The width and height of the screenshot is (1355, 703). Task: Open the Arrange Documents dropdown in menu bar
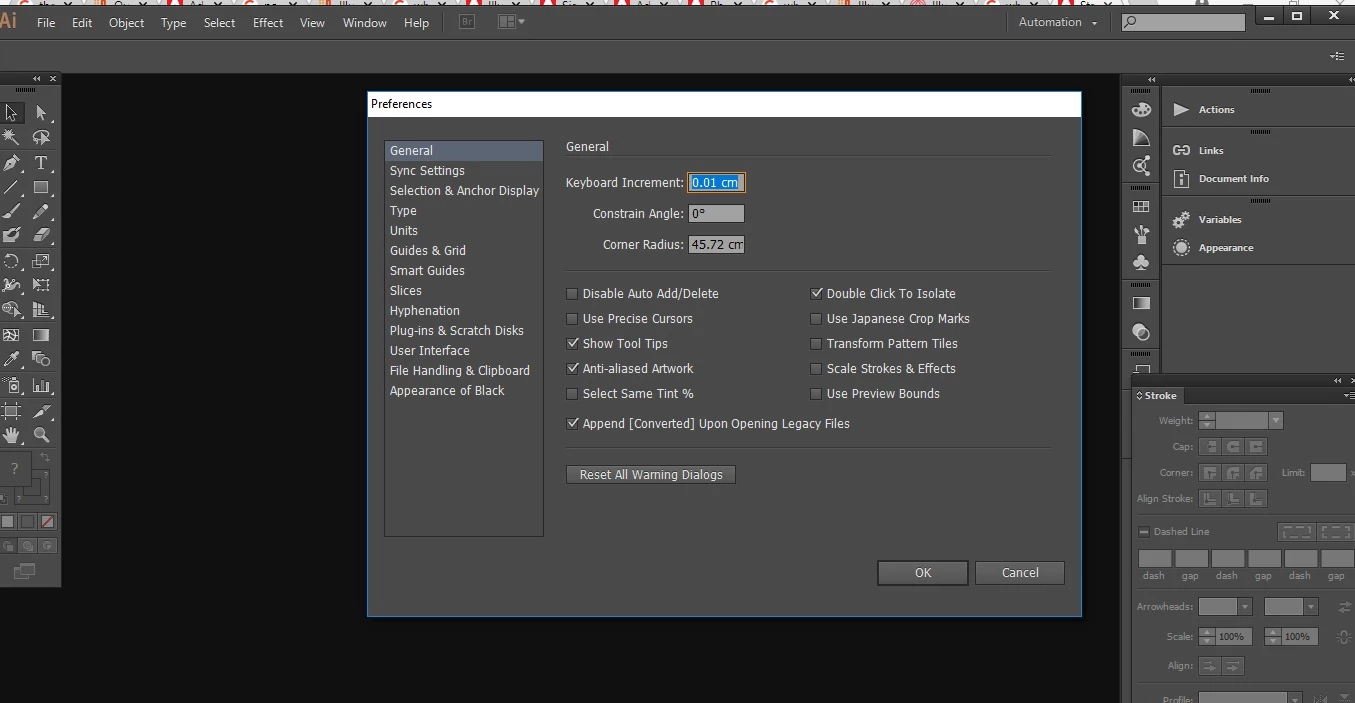point(511,22)
